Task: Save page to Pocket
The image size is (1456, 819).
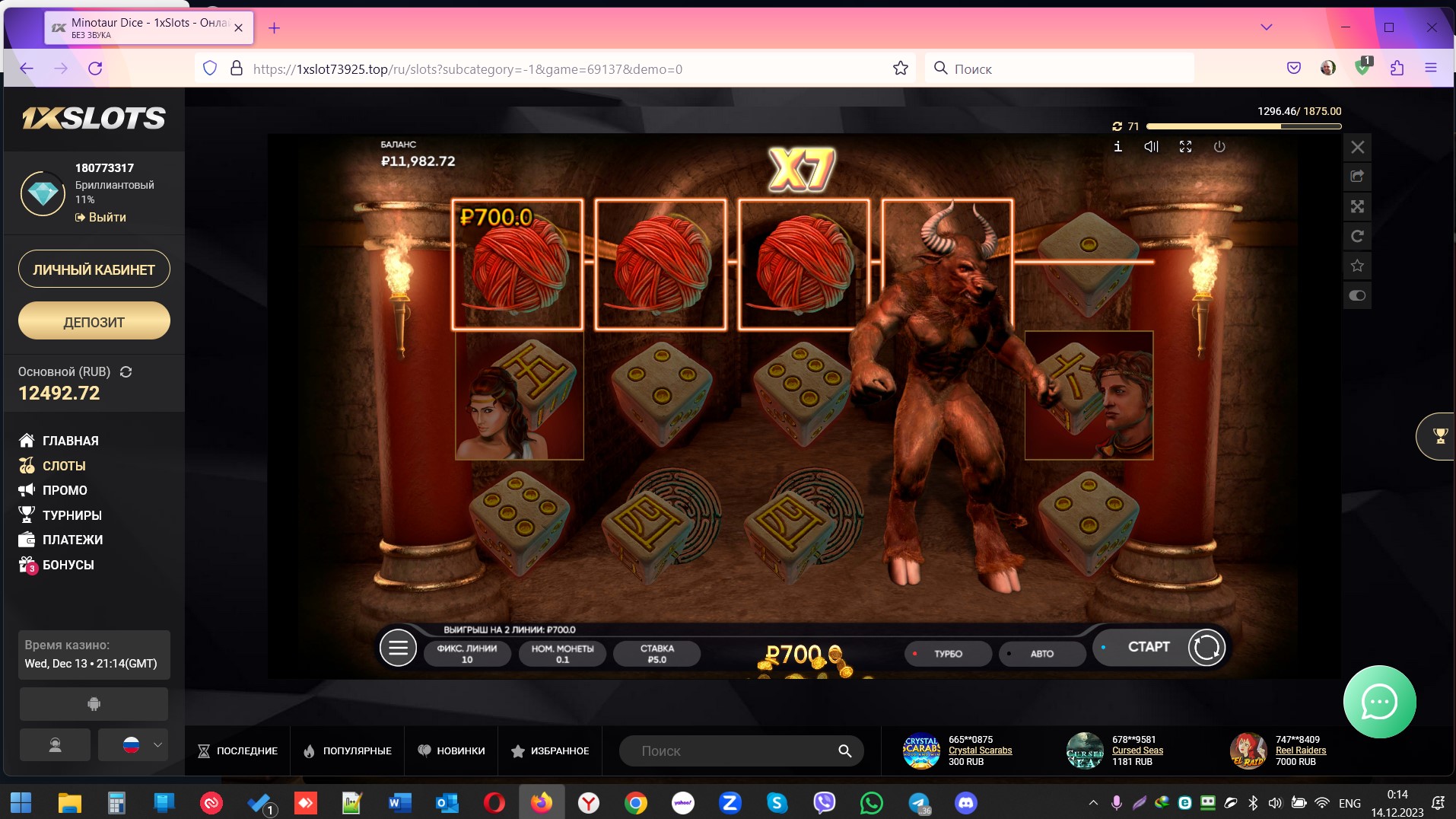Action: click(x=1294, y=69)
